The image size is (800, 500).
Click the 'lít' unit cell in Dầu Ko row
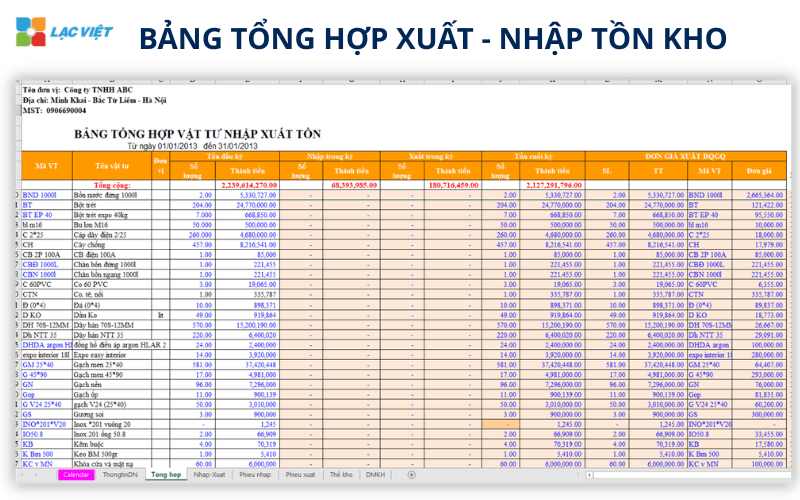(x=160, y=315)
